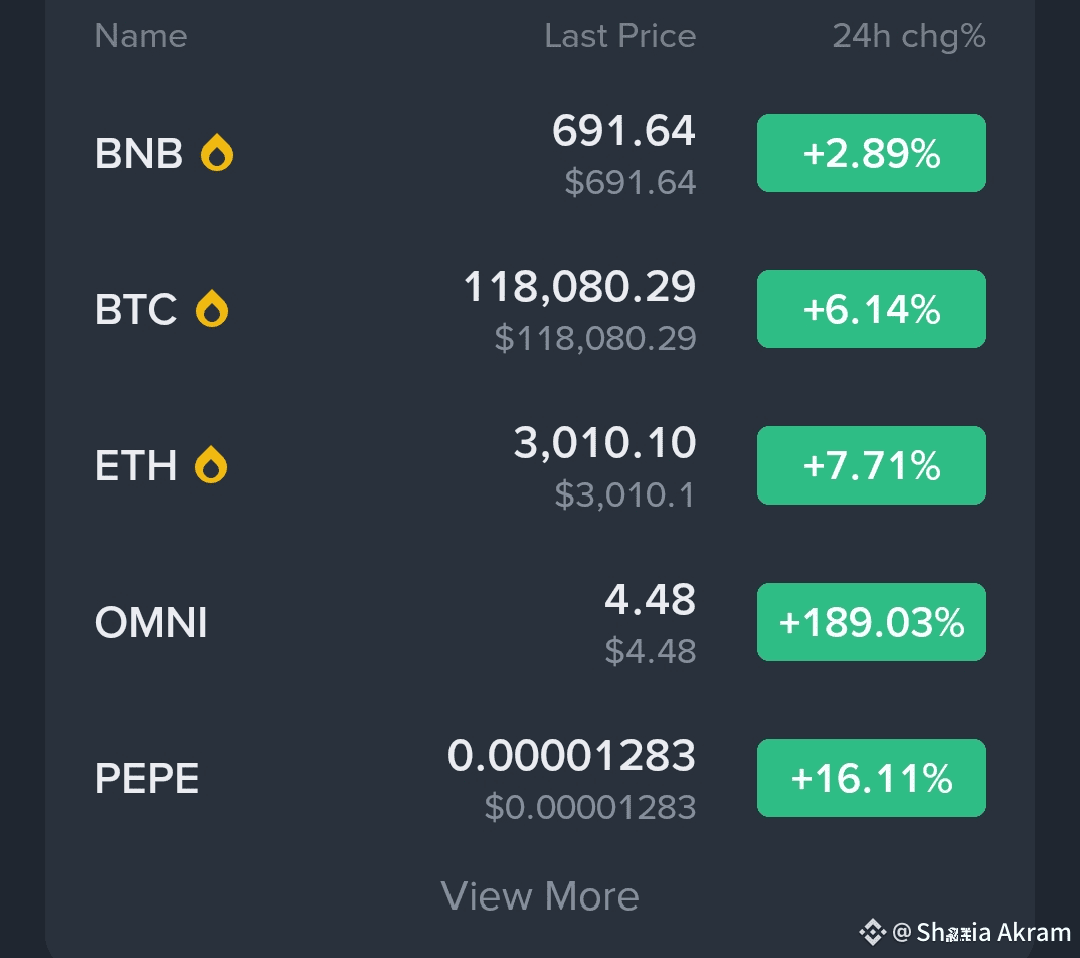Click the hot flame icon next to BTC

pos(211,309)
